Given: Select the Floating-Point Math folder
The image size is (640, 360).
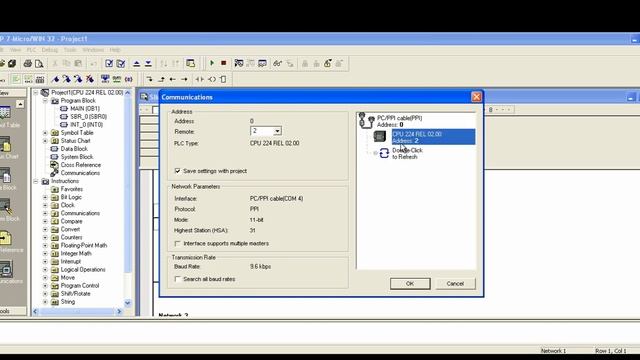Looking at the screenshot, I should (84, 245).
